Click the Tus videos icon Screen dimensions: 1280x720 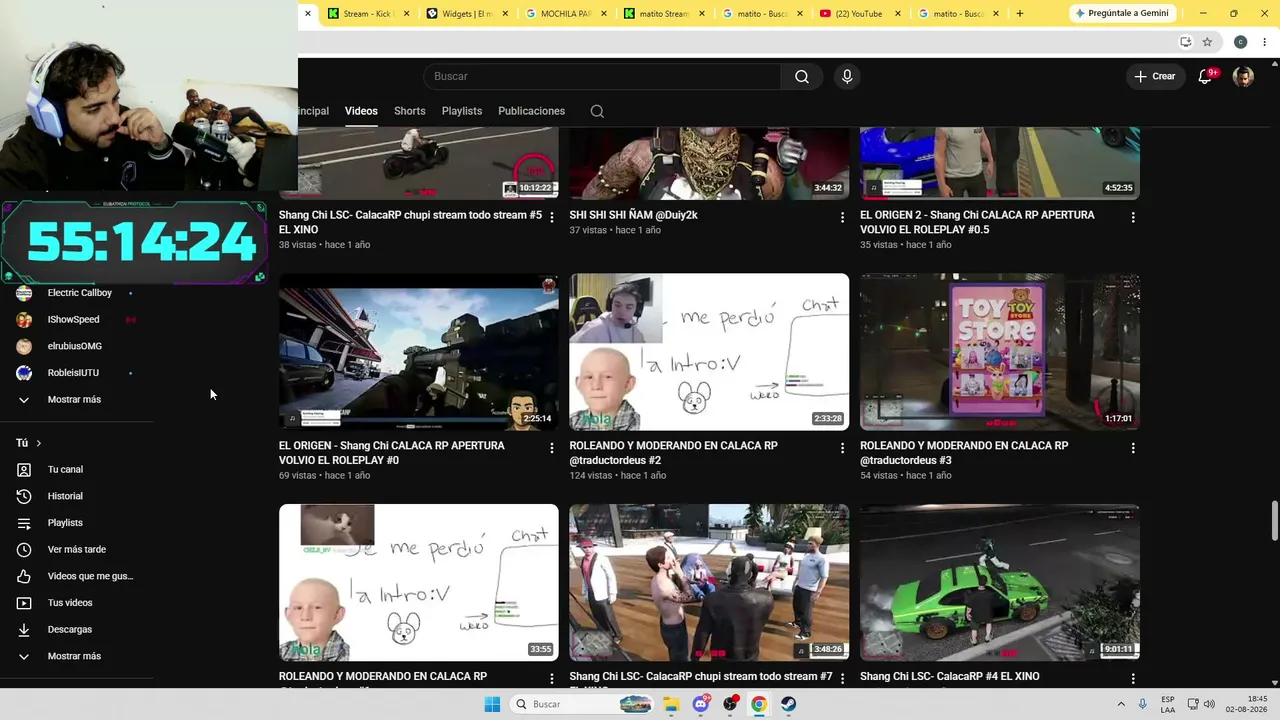pyautogui.click(x=24, y=603)
